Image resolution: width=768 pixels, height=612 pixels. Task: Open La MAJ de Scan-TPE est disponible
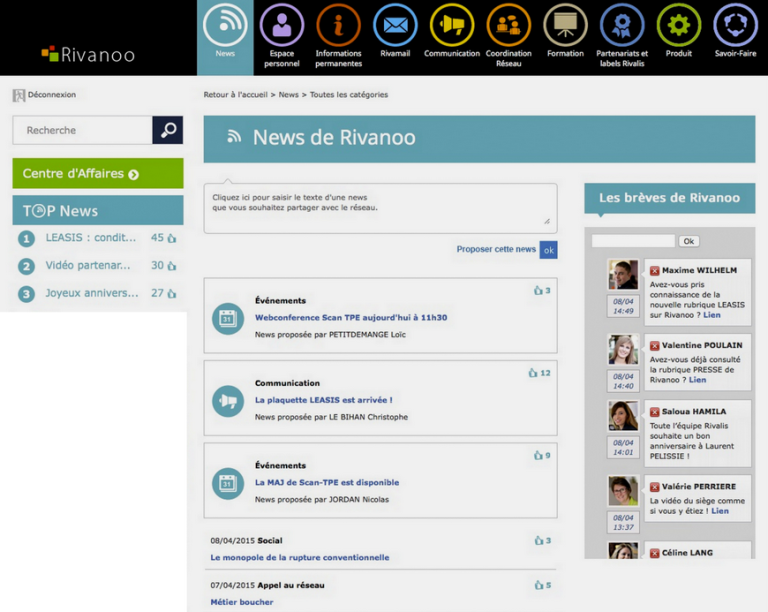(327, 483)
